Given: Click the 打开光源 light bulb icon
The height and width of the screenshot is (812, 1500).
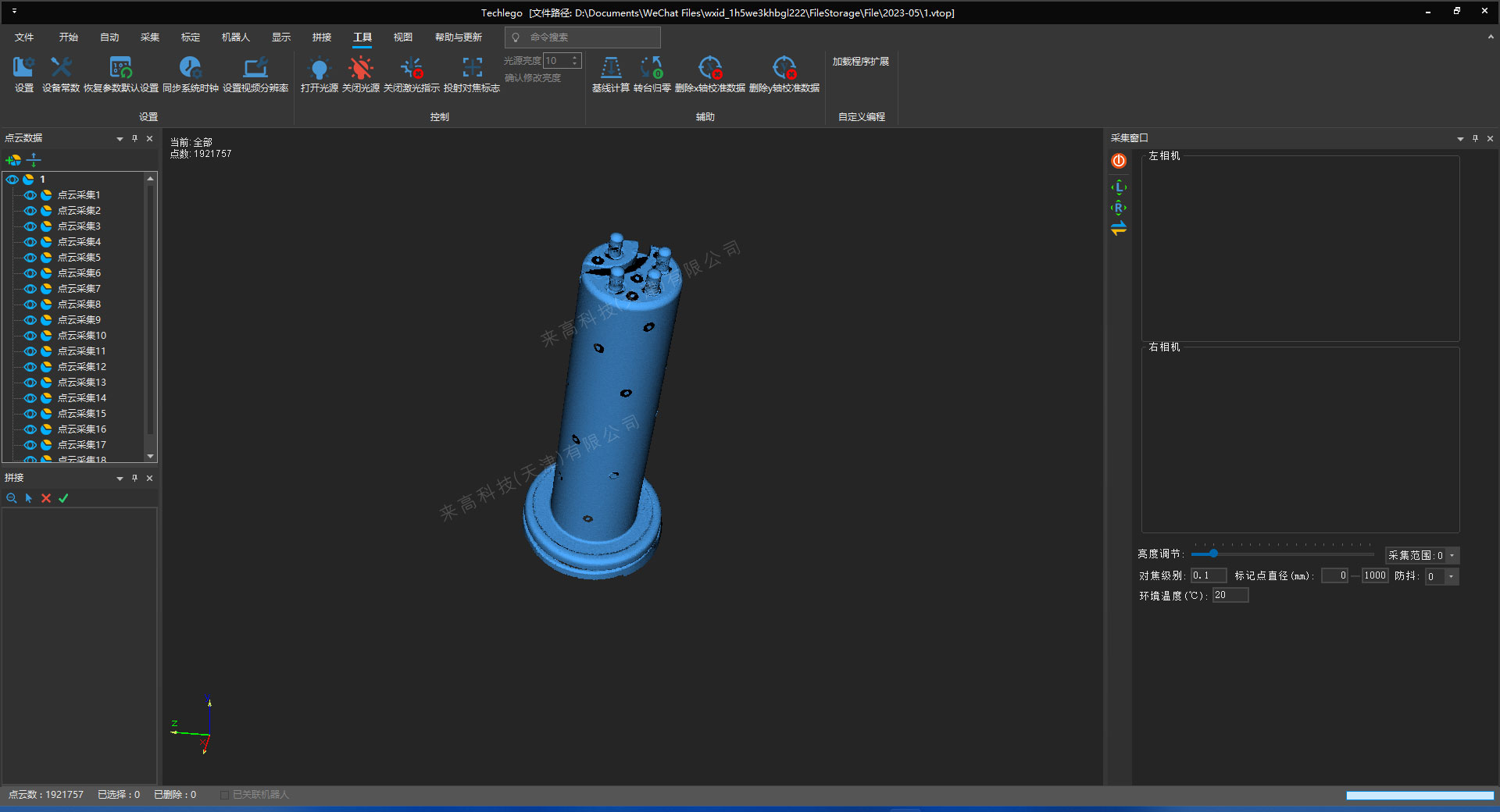Looking at the screenshot, I should [x=319, y=69].
